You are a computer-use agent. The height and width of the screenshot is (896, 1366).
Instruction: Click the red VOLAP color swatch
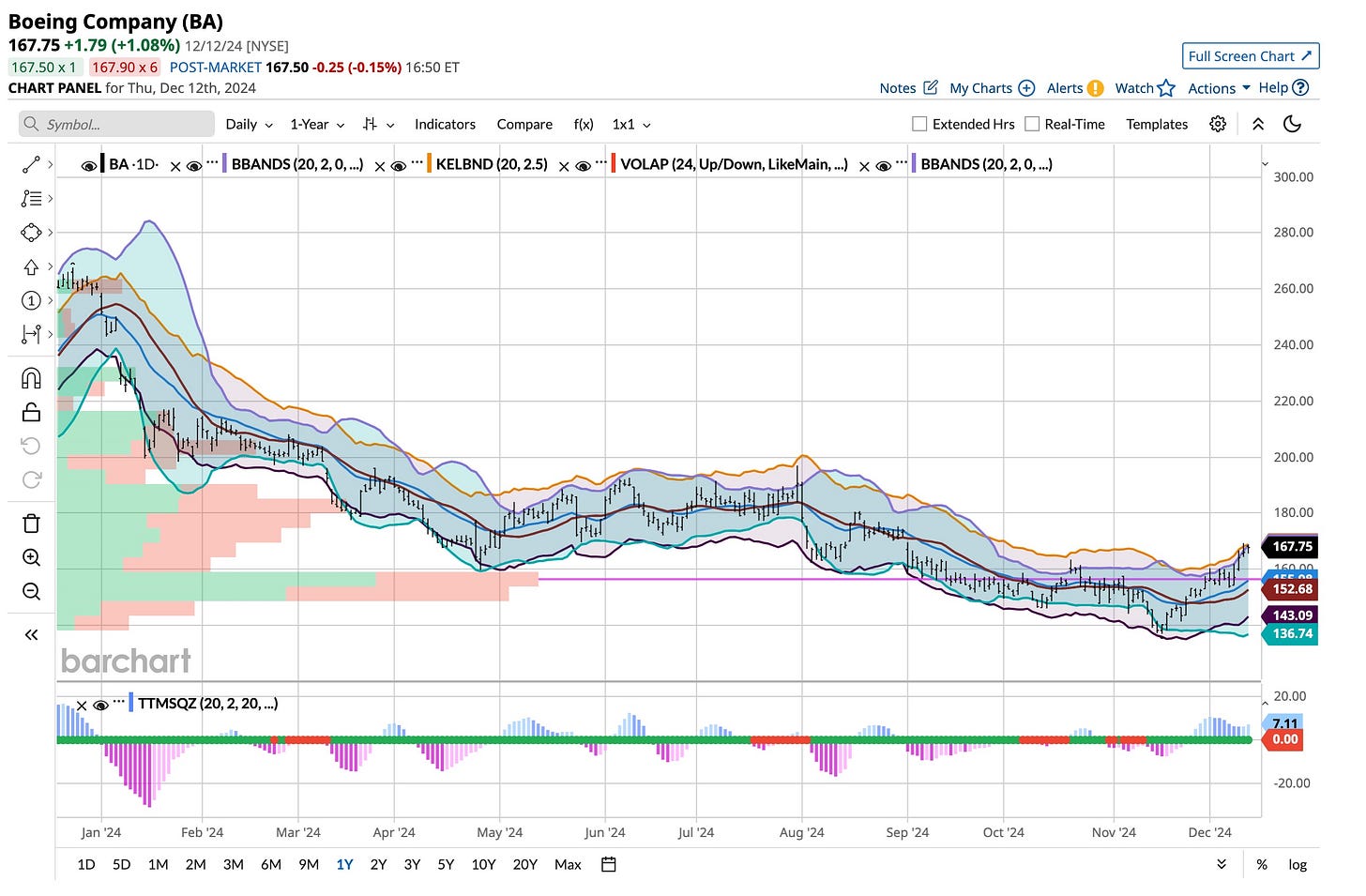click(x=613, y=163)
